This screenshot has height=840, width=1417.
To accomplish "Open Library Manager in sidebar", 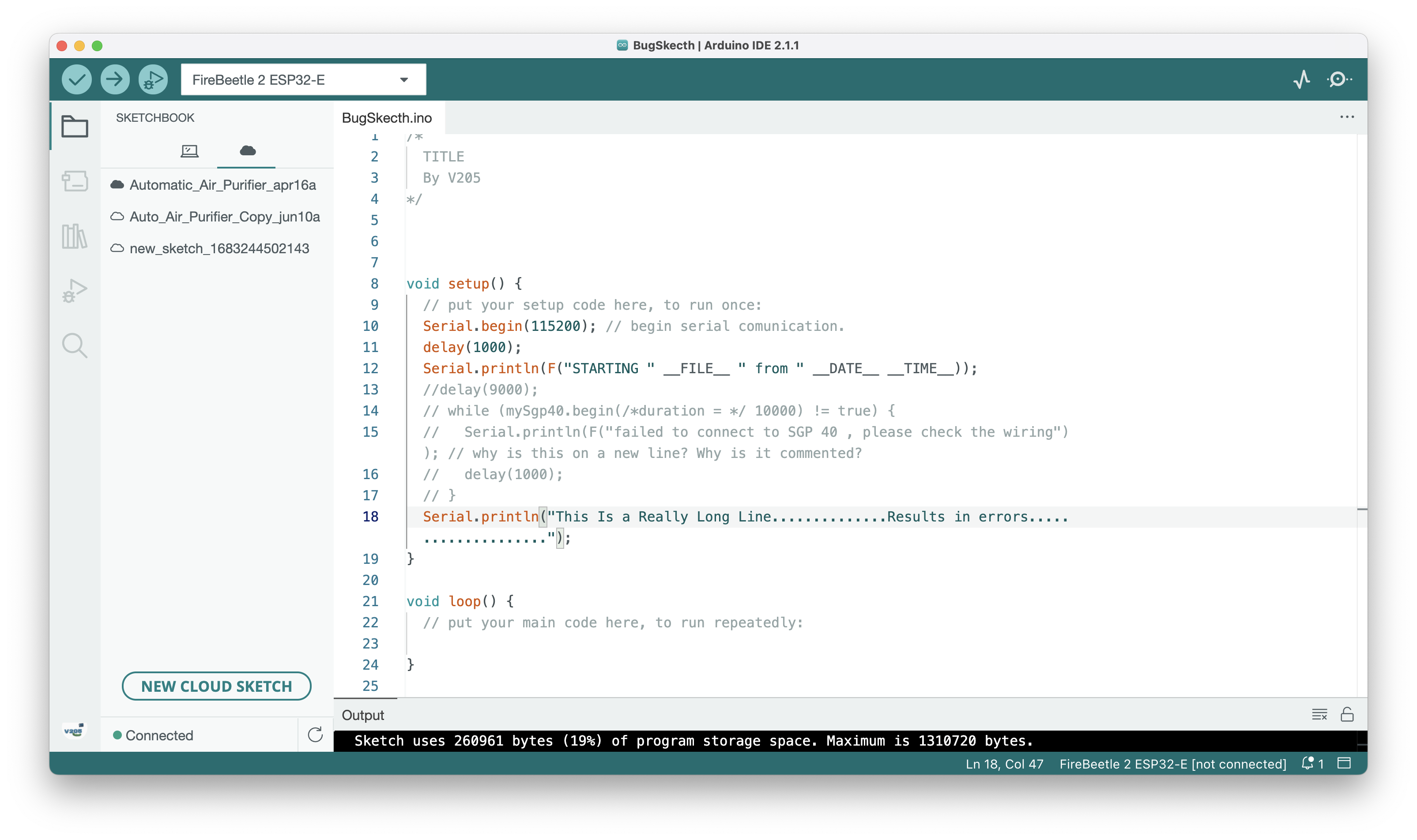I will click(75, 236).
